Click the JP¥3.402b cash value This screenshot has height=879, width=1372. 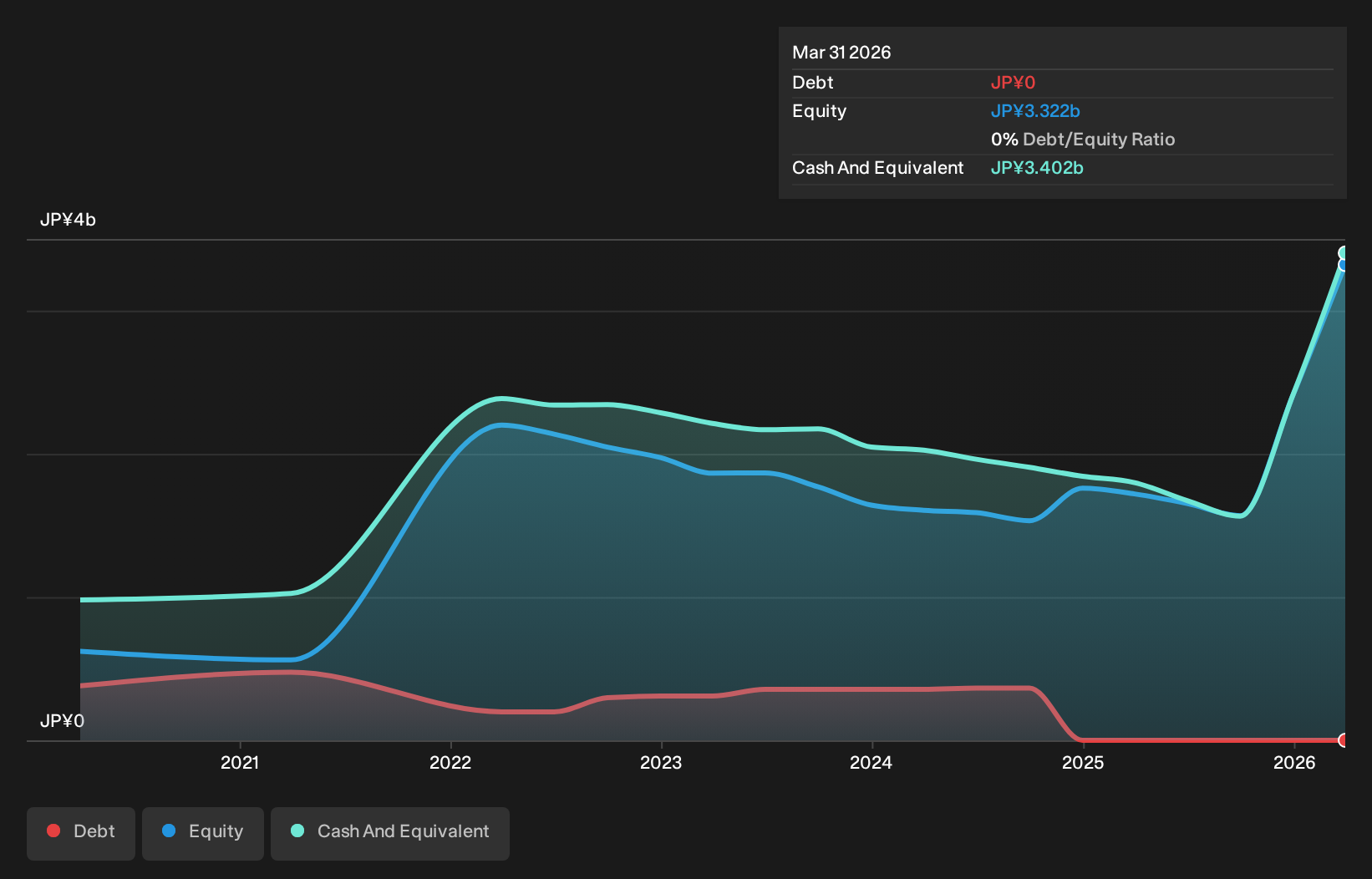point(1037,167)
